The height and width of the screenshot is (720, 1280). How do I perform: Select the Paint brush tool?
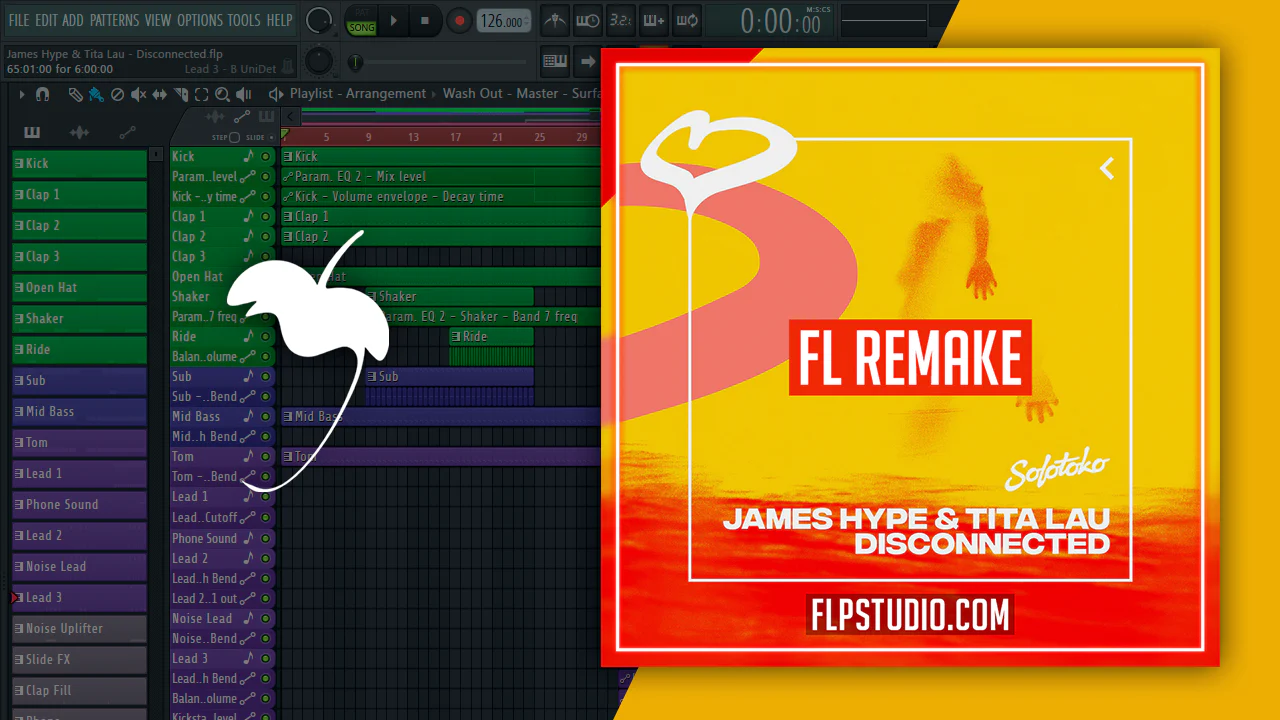(x=96, y=94)
